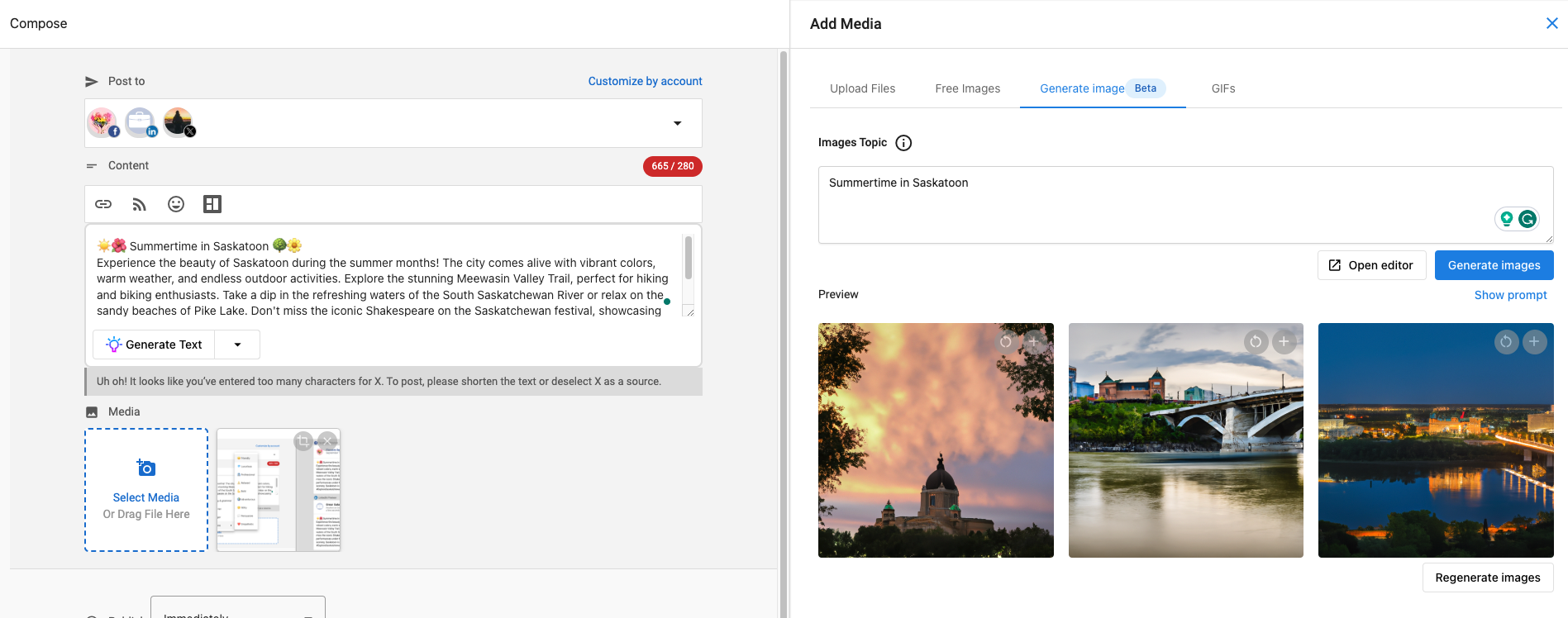Click the Open editor button
The image size is (1568, 618).
click(1371, 265)
